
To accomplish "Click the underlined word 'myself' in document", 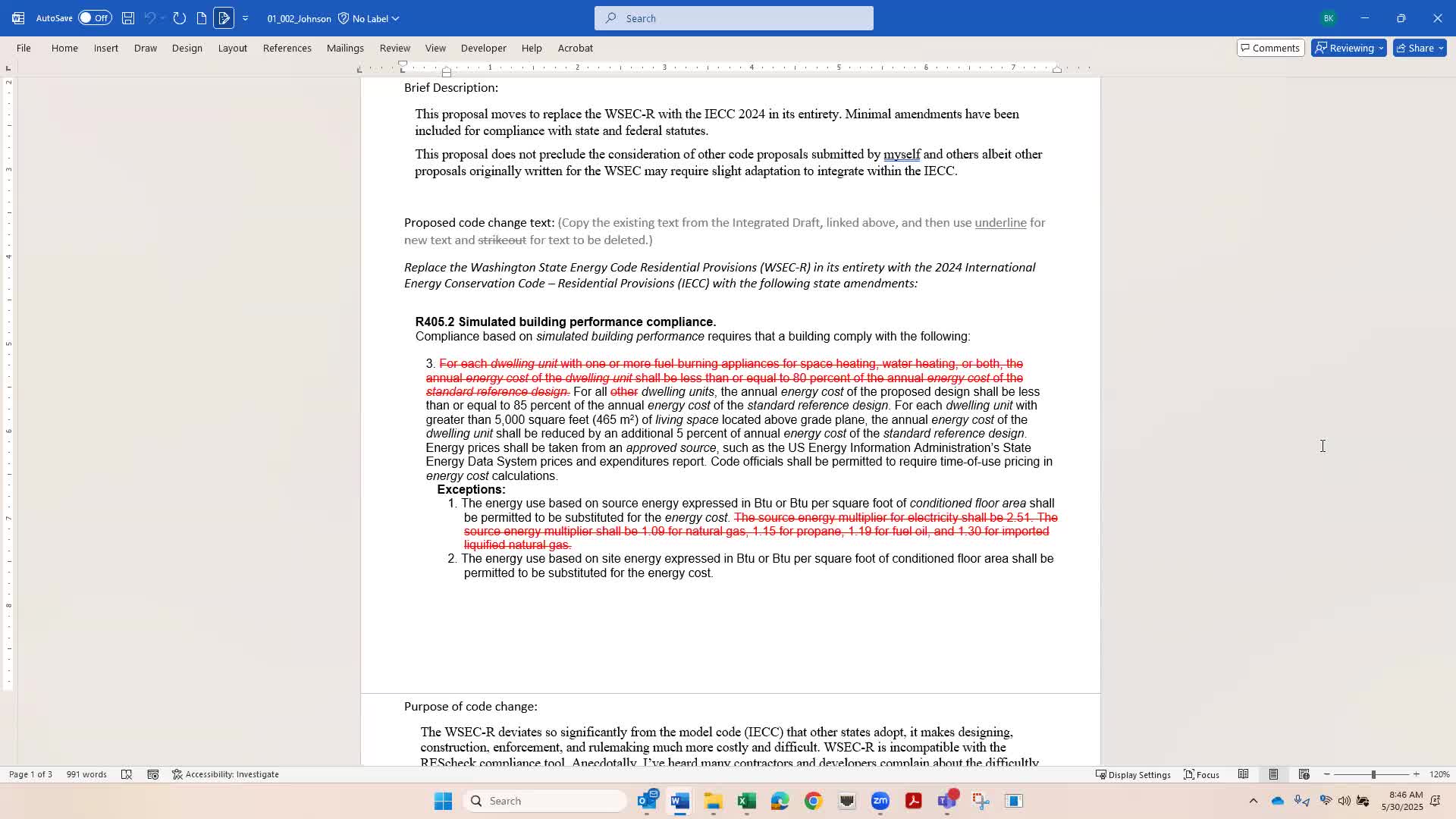I will point(902,154).
